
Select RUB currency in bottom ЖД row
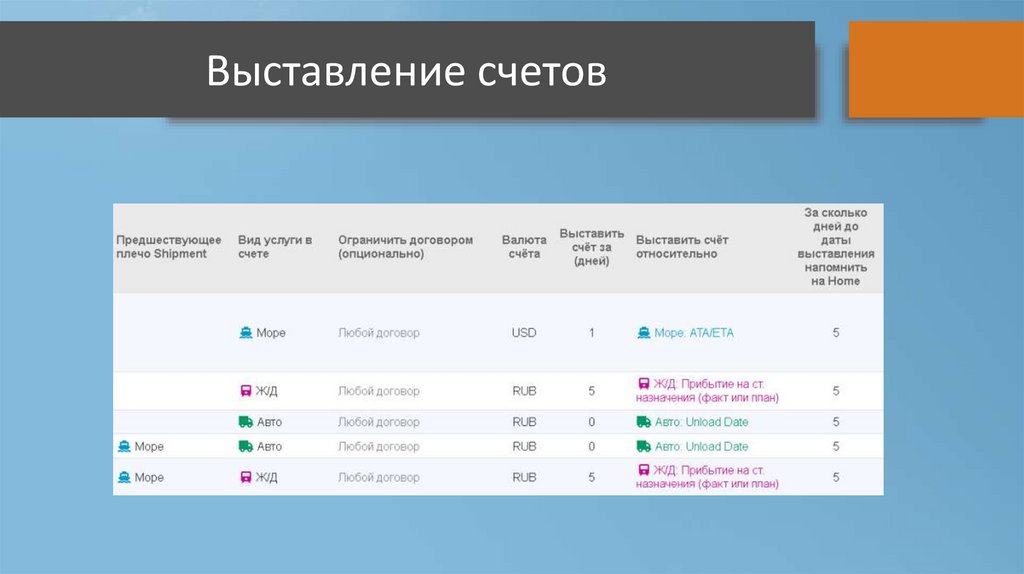pos(524,477)
